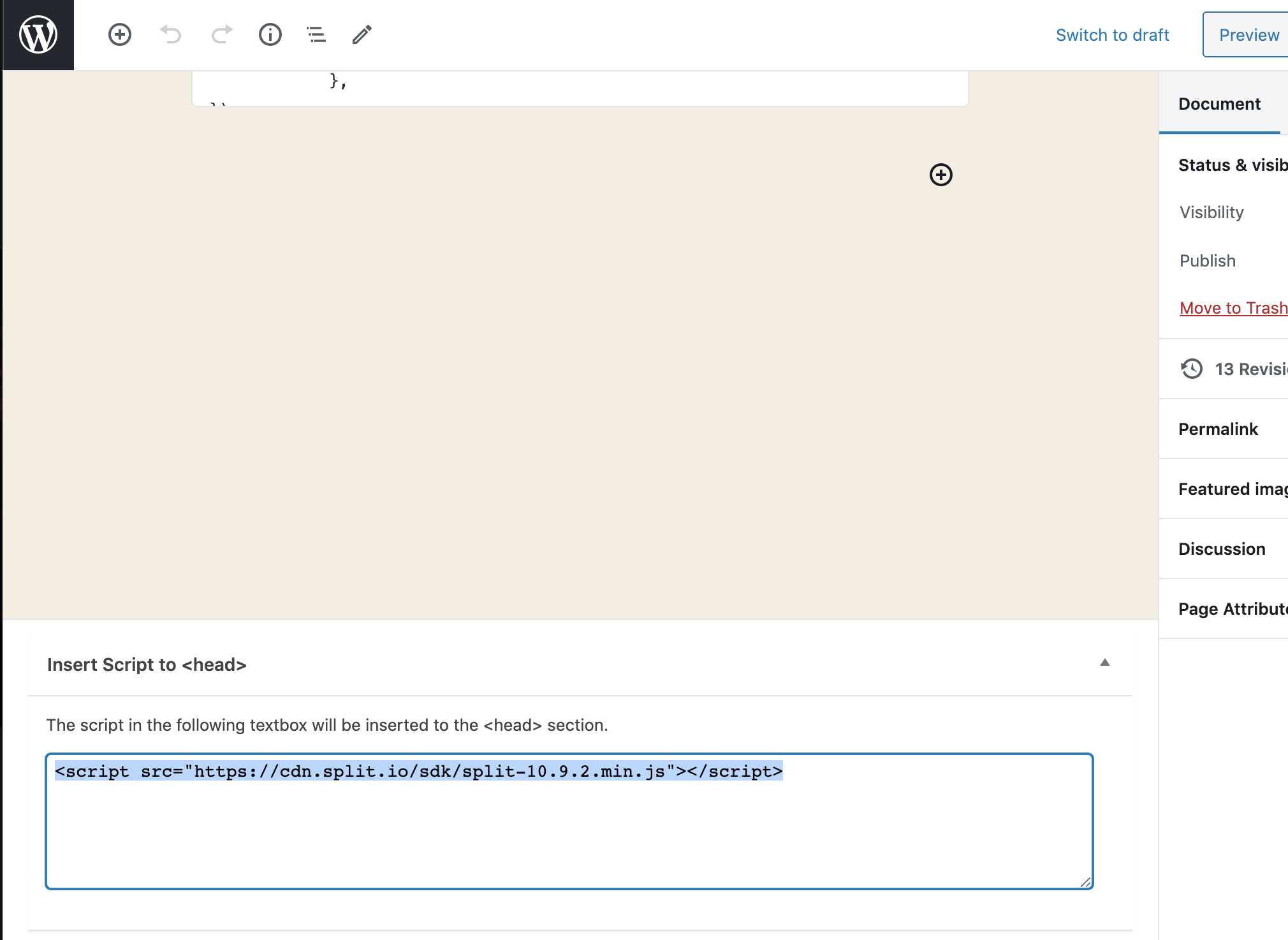Screen dimensions: 1288x940
Task: Open the revisions history clock icon
Action: [x=1191, y=369]
